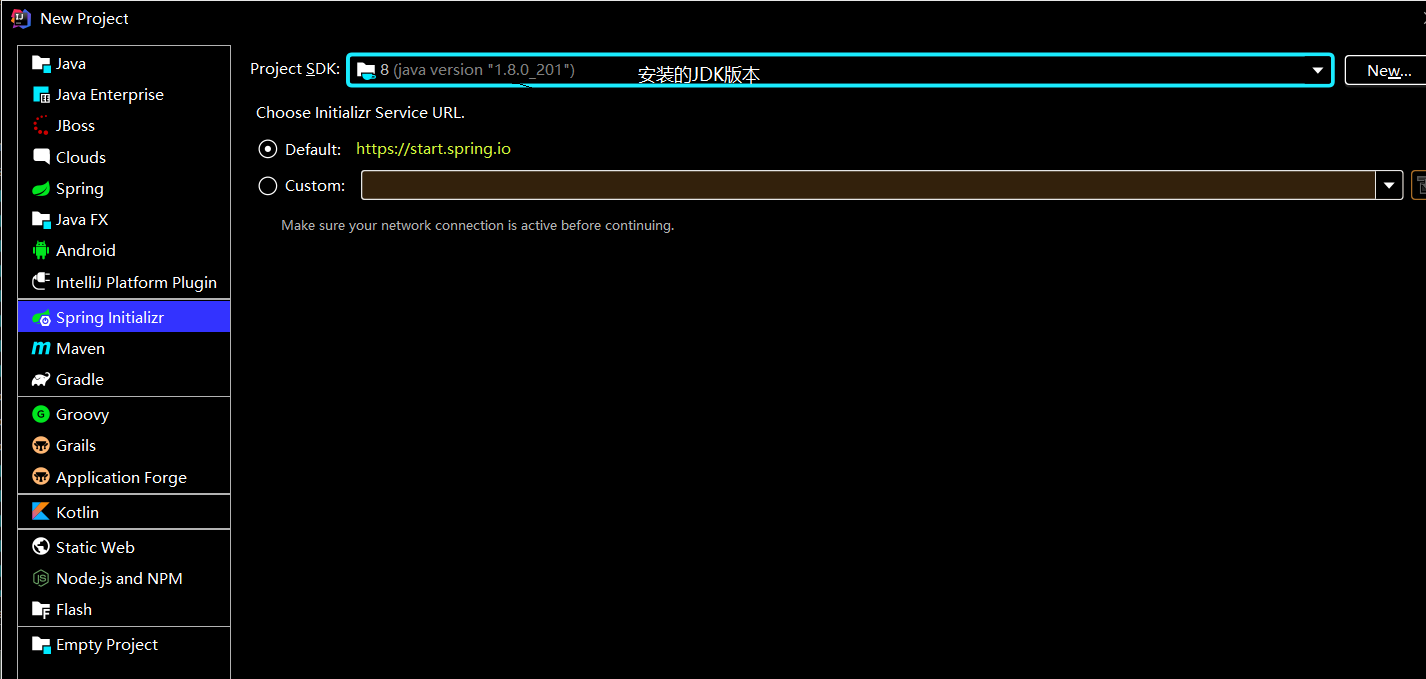The image size is (1426, 679).
Task: Click the Spring green leaf icon
Action: (41, 189)
